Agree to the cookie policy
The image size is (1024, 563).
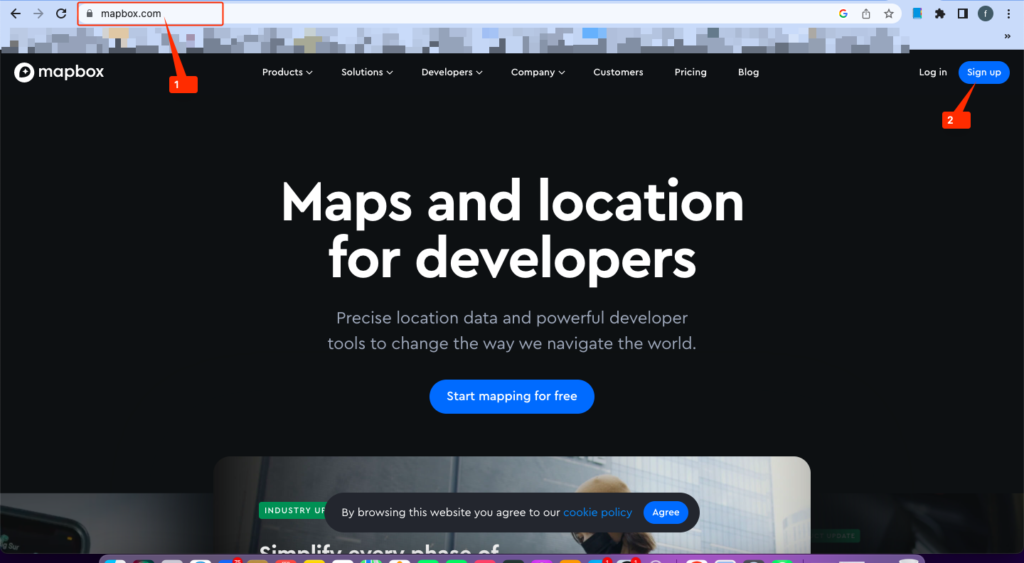pos(665,513)
